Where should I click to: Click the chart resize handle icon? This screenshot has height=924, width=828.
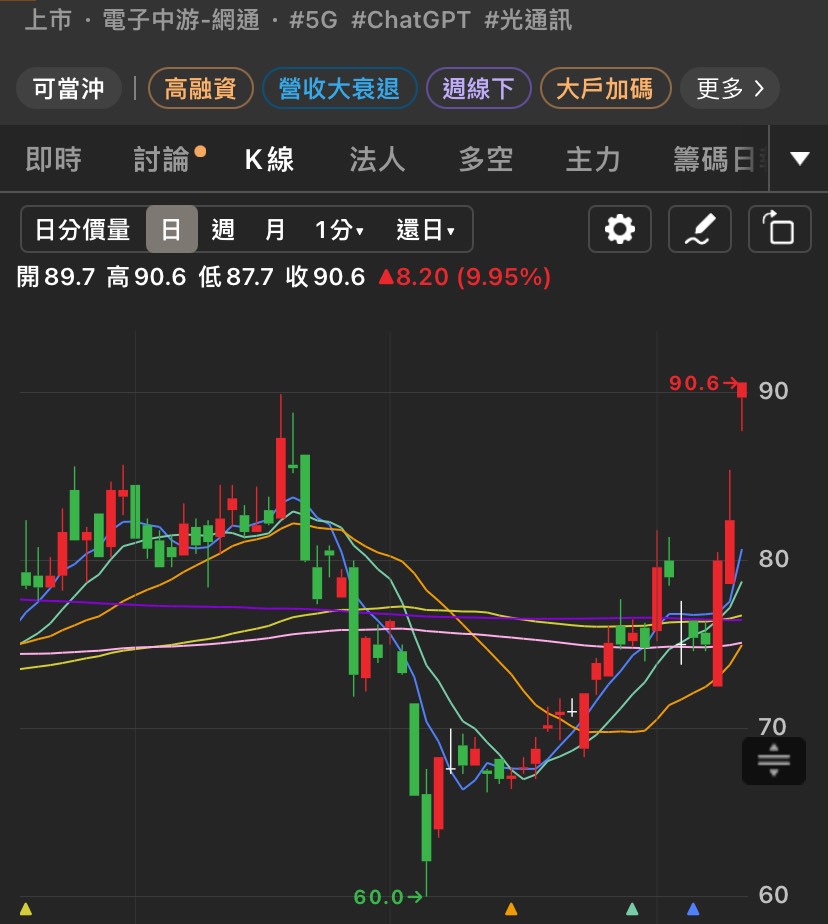(x=774, y=760)
